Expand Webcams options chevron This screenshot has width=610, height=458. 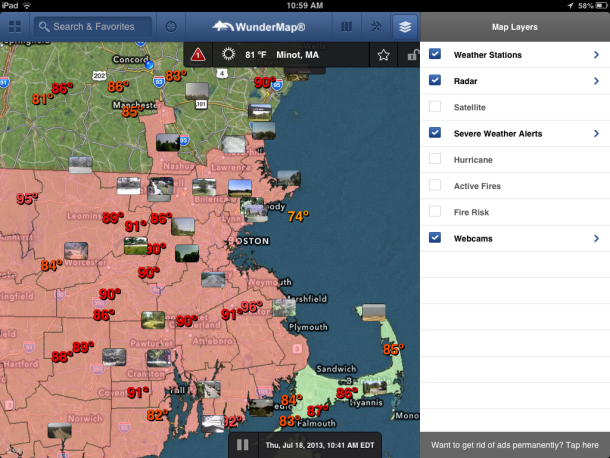[596, 238]
